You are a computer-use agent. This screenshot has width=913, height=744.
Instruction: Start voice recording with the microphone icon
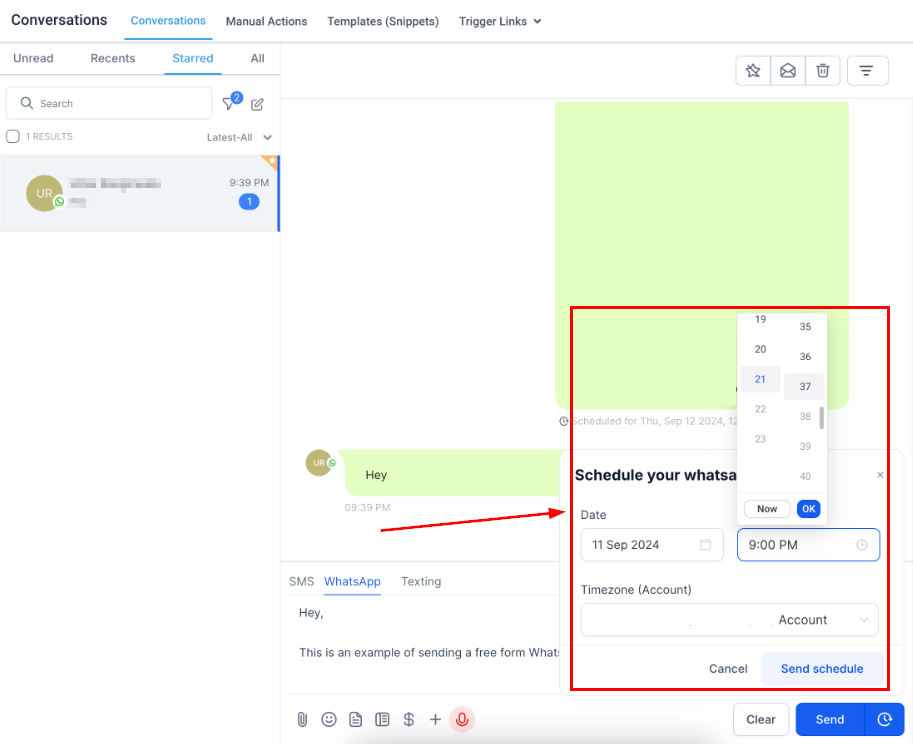461,719
